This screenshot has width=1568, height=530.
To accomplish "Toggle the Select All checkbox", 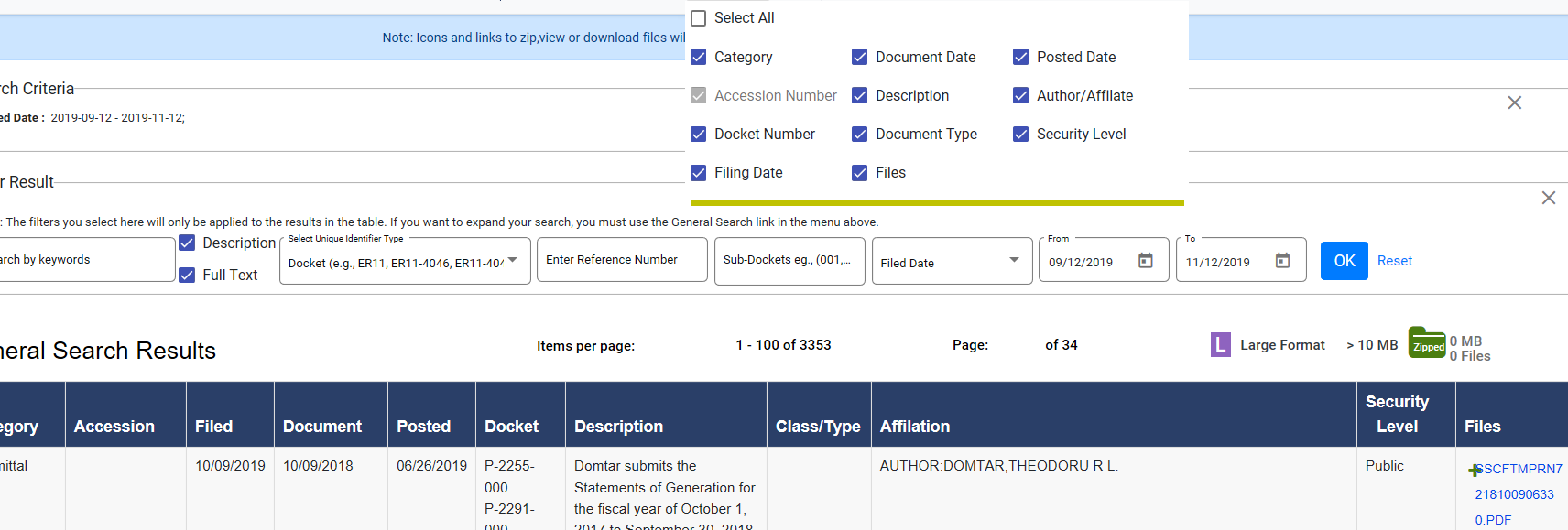I will (x=699, y=18).
